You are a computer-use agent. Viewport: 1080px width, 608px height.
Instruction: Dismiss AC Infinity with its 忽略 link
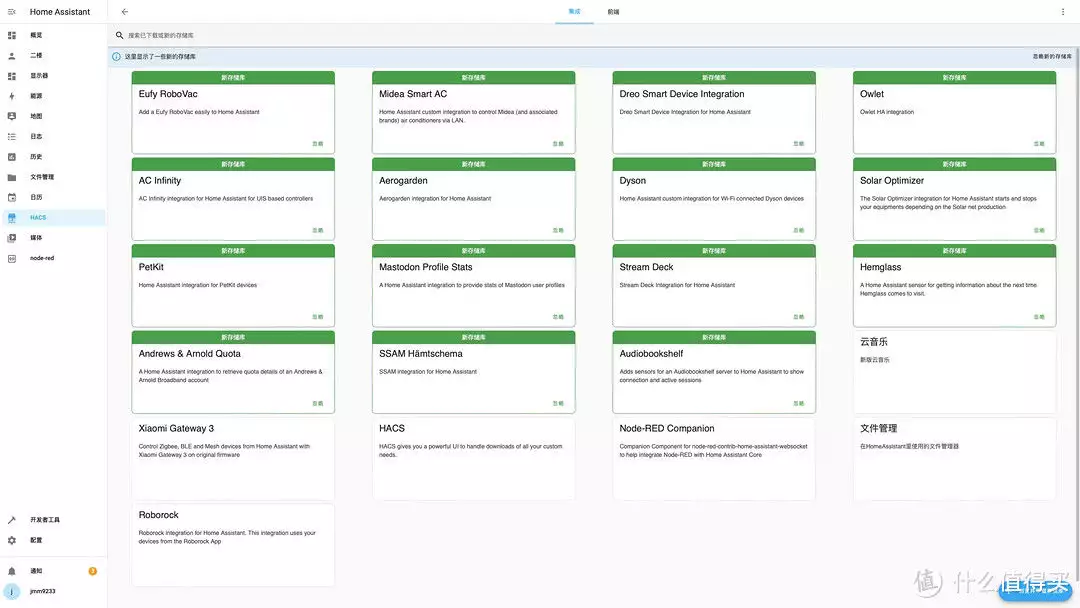(318, 231)
